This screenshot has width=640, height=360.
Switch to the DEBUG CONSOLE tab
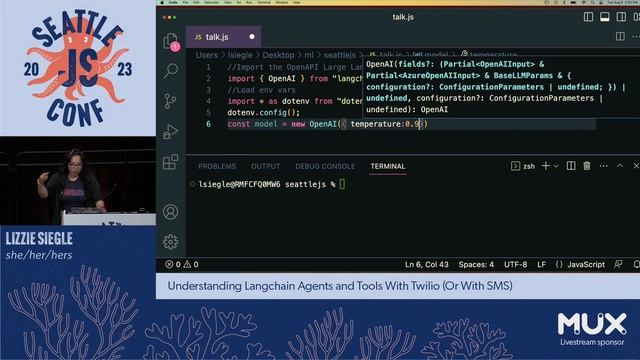pyautogui.click(x=325, y=166)
